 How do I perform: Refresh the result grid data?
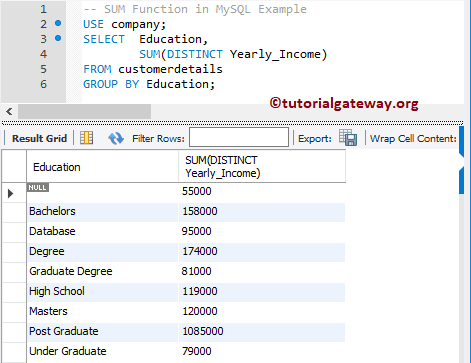(x=116, y=138)
